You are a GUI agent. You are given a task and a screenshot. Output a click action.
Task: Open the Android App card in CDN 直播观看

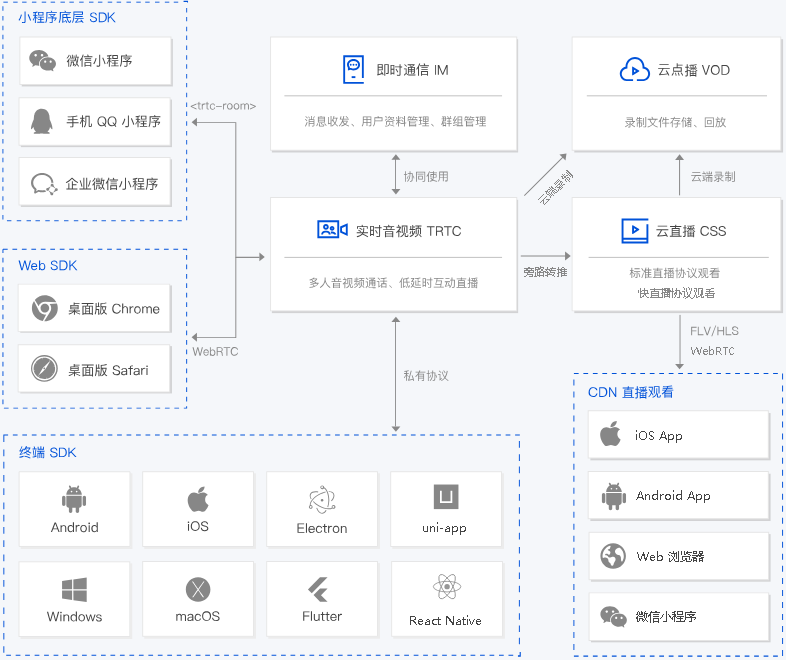coord(679,496)
